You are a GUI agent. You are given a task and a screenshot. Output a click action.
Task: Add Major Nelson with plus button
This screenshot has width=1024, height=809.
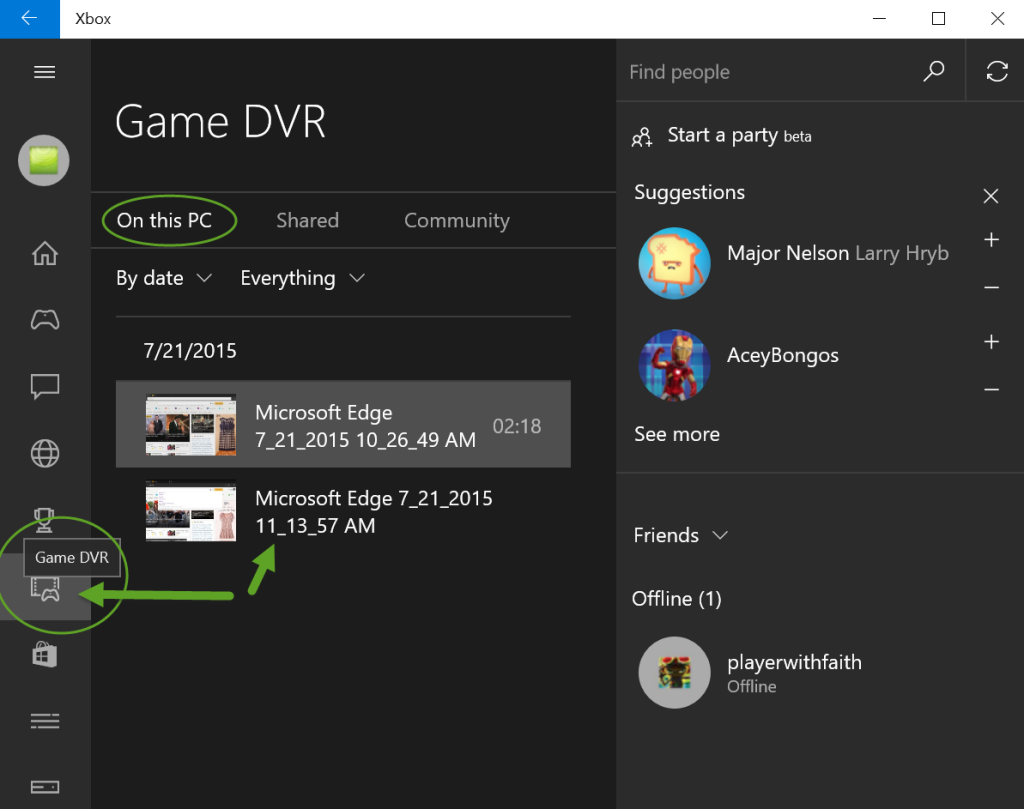tap(991, 240)
